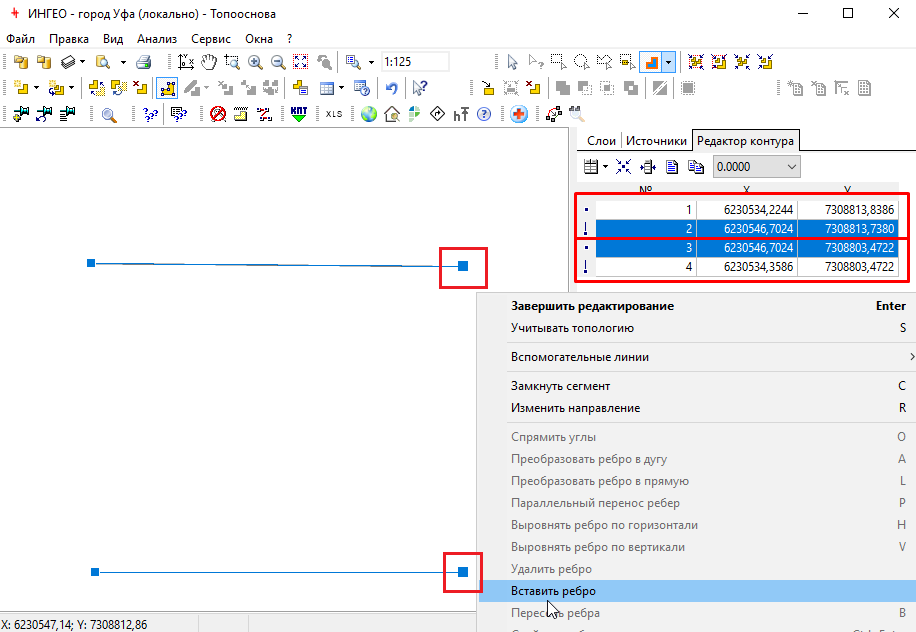Screen dimensions: 916x632
Task: Open the new object yellow shape dropdown arrow
Action: pos(36,88)
